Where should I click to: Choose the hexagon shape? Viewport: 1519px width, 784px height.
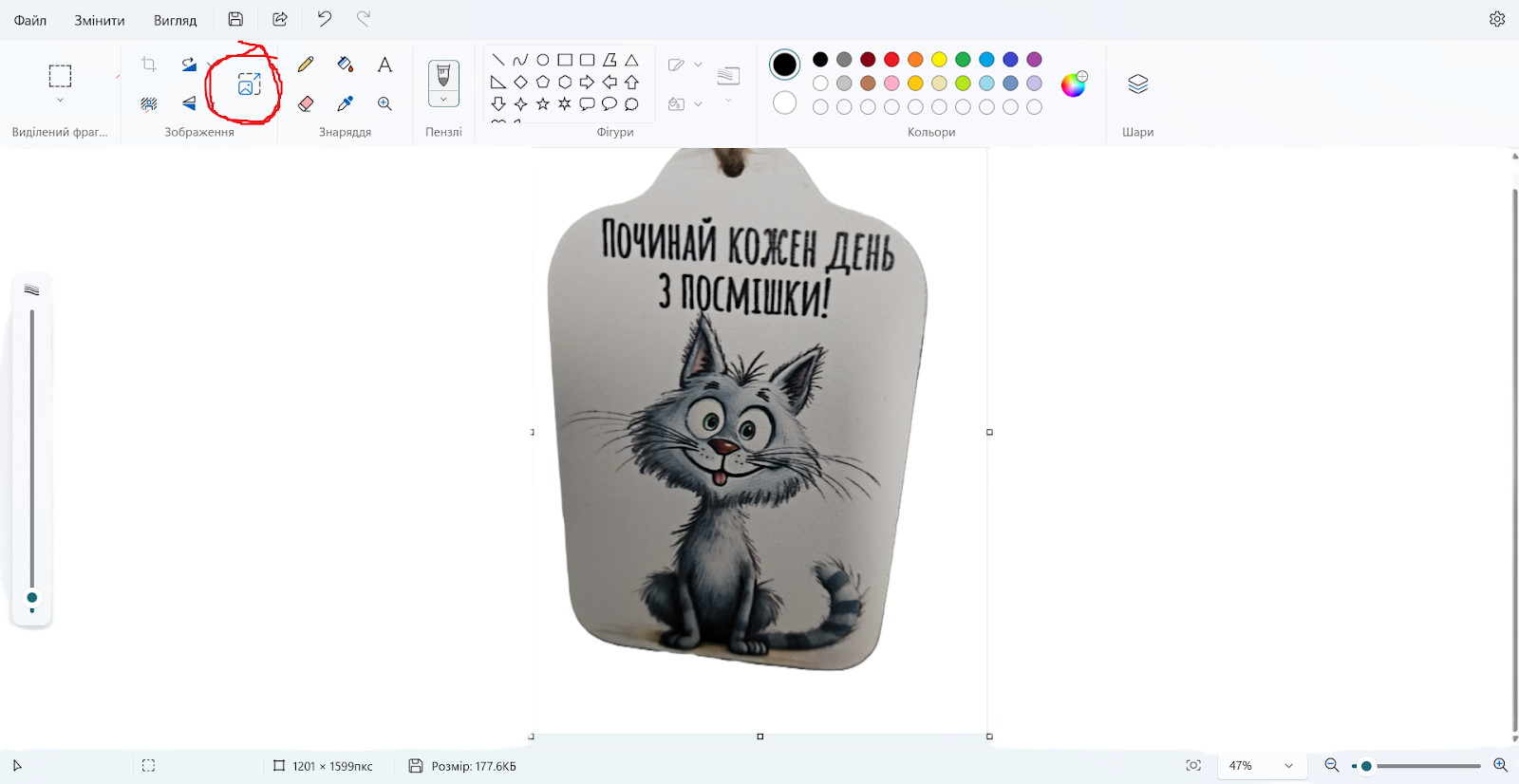click(x=565, y=82)
